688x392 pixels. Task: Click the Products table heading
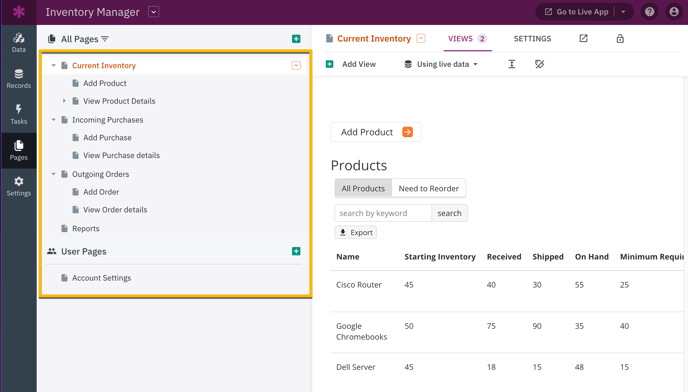[358, 165]
